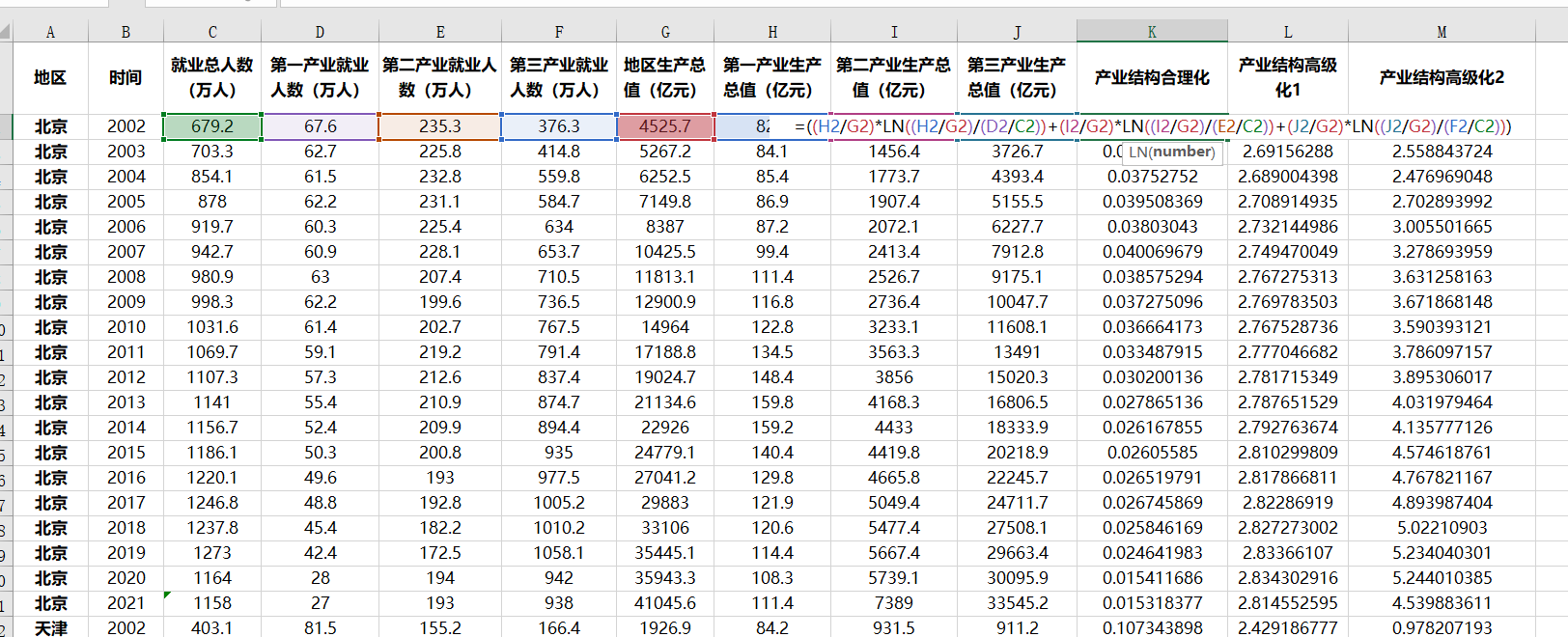Click cell with value 10425.5

665,252
